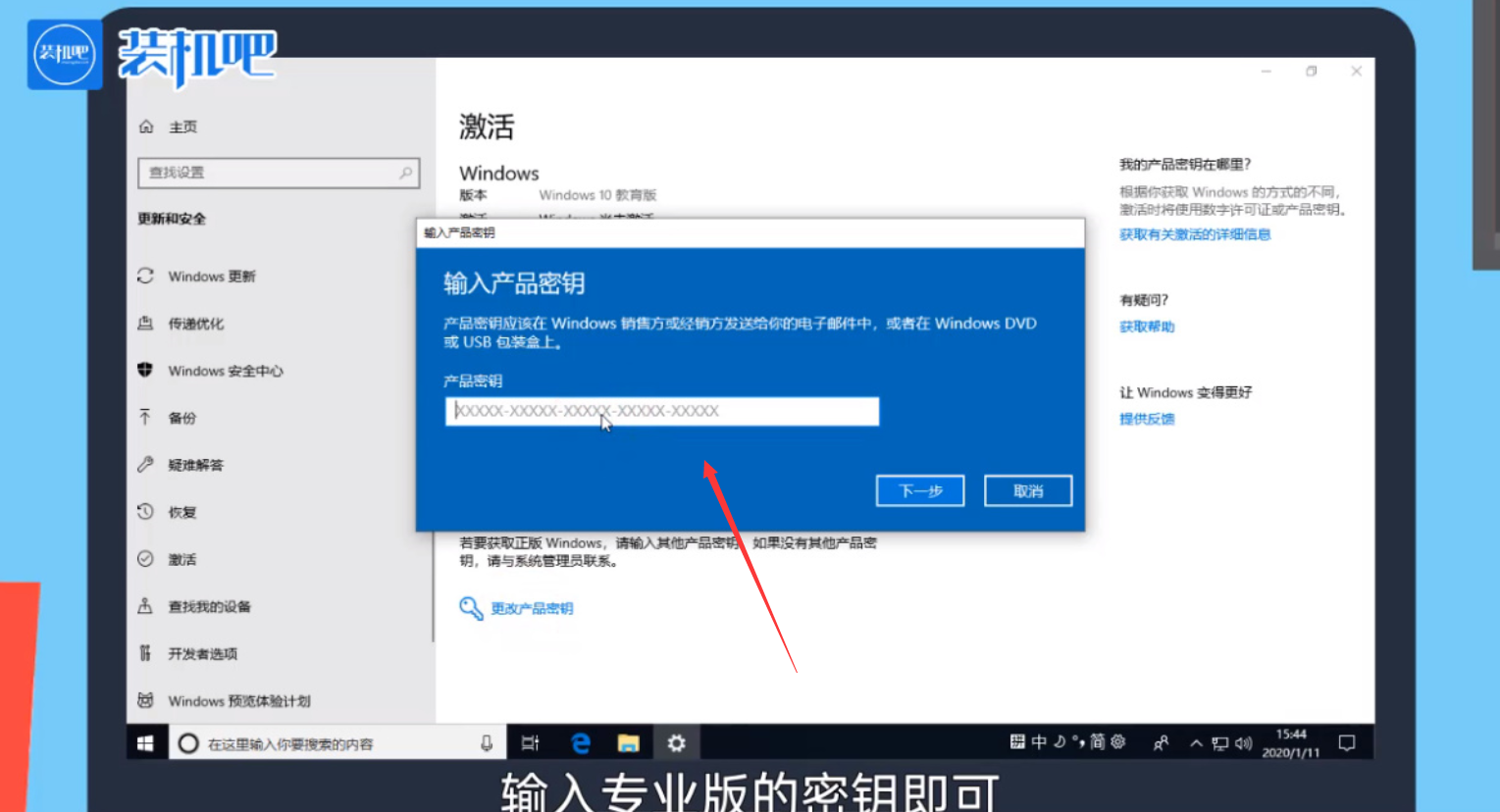Open the Windows Start menu
This screenshot has height=812, width=1500.
click(145, 743)
